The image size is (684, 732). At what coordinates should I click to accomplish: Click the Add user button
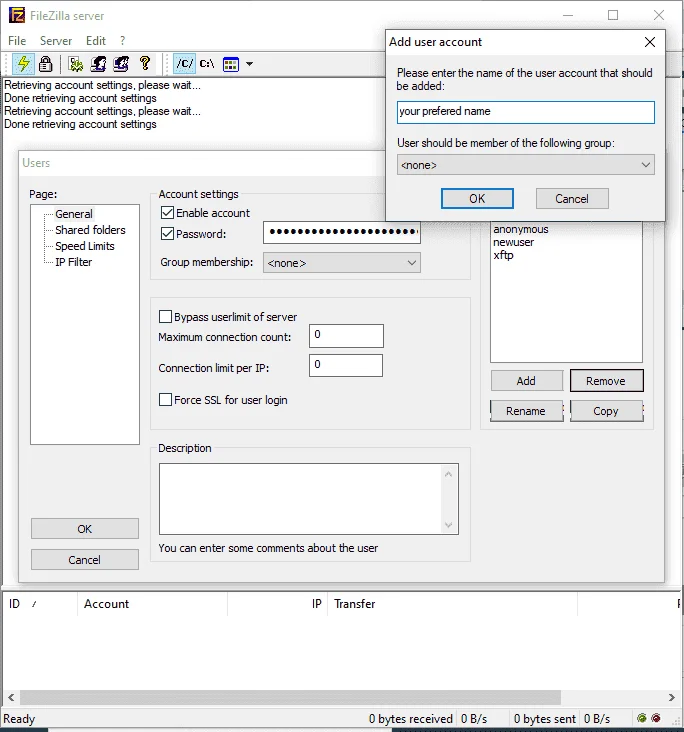[x=526, y=381]
